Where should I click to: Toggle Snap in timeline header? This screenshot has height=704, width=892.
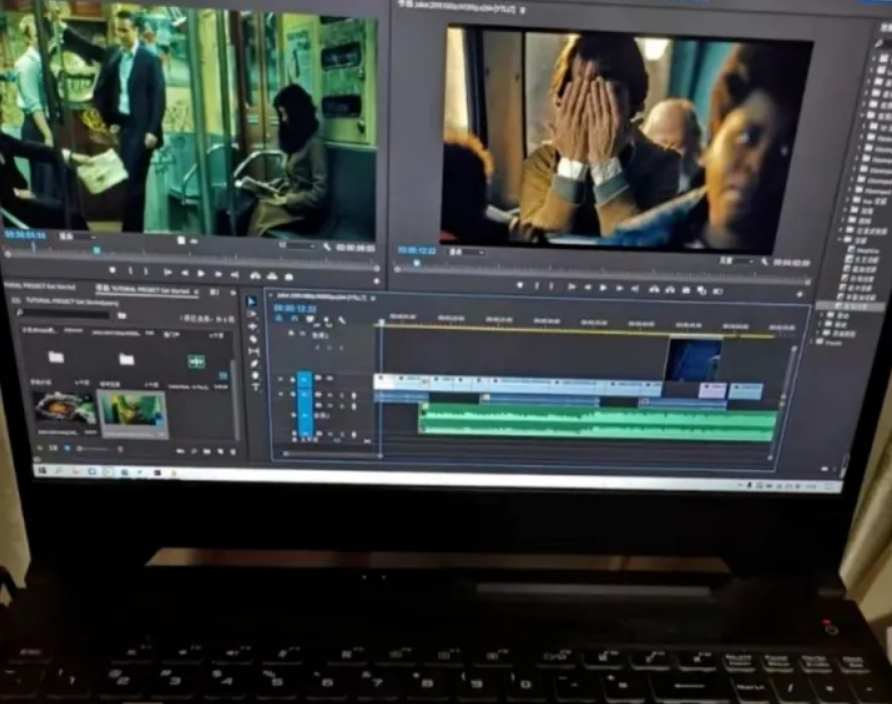pyautogui.click(x=294, y=320)
